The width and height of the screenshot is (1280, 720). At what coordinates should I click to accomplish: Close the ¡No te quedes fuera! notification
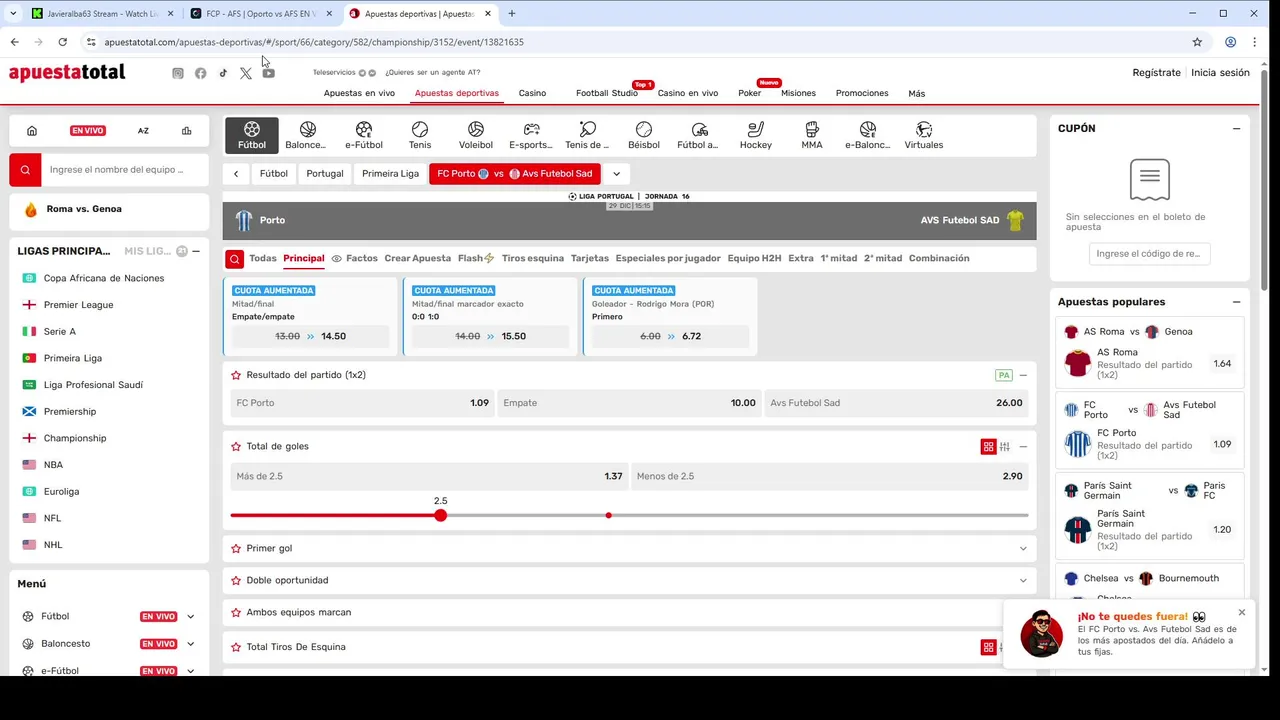[1242, 612]
